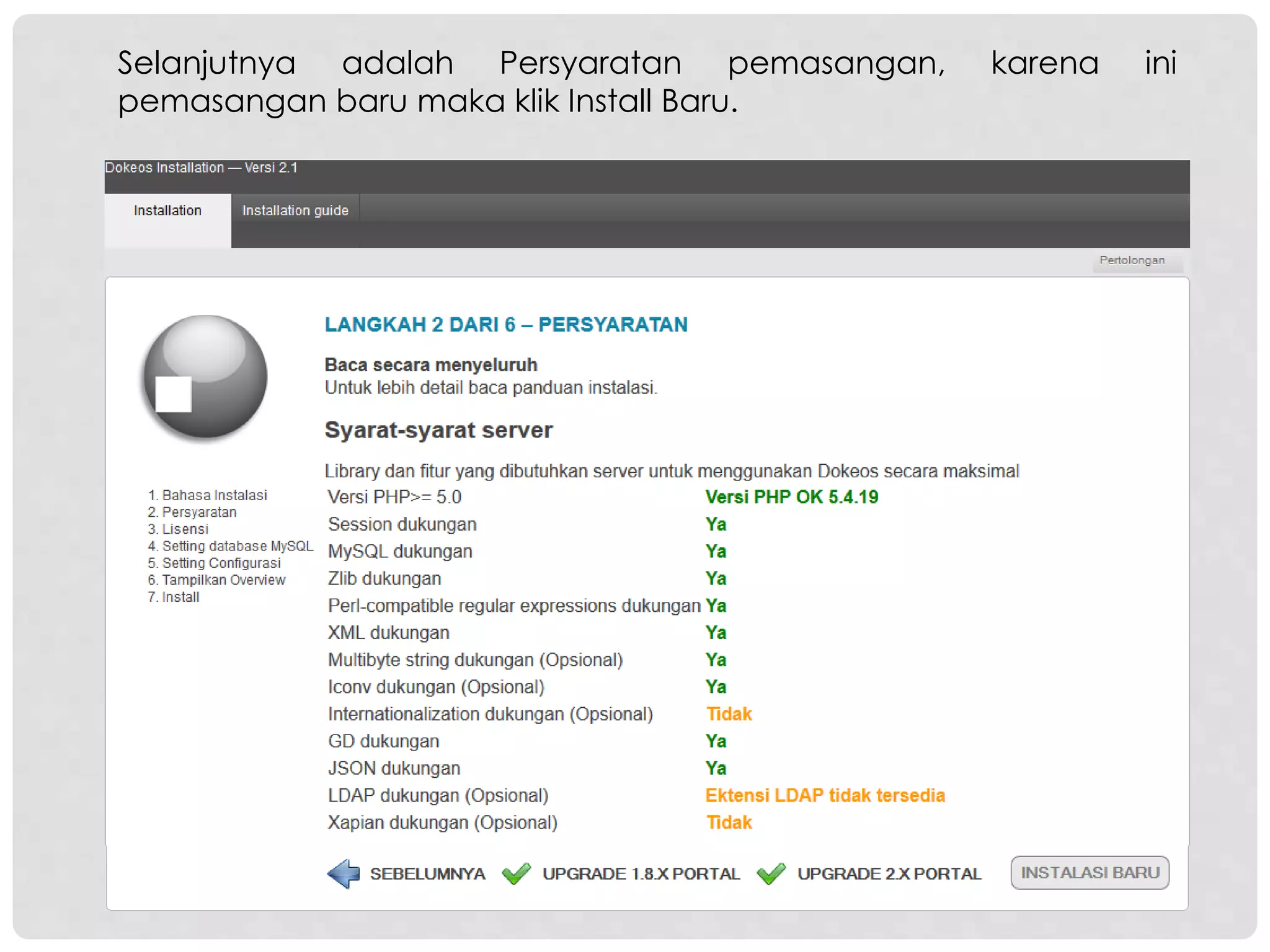Click the Zlib dukungan row label
Screen dimensions: 1270x952
[x=385, y=578]
